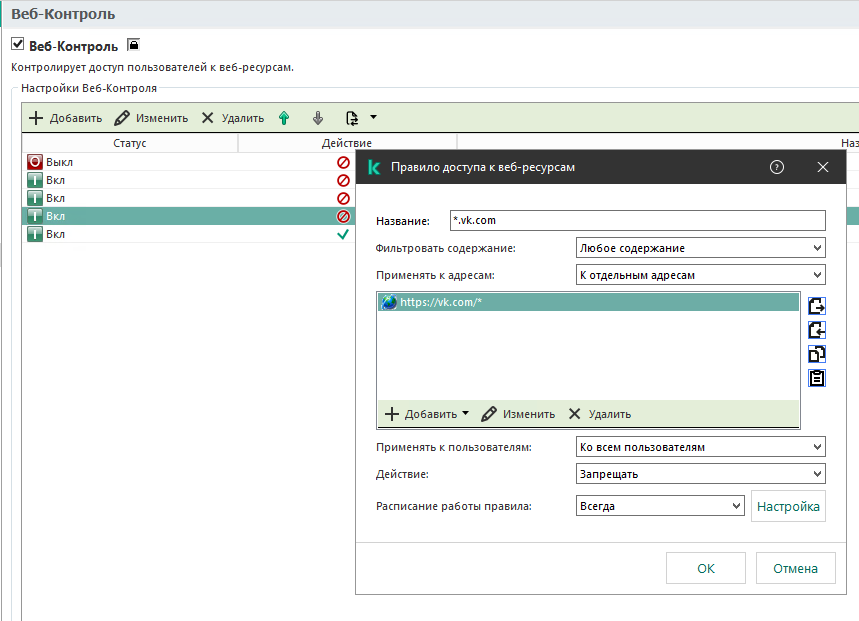
Task: Click the OK button
Action: click(706, 568)
